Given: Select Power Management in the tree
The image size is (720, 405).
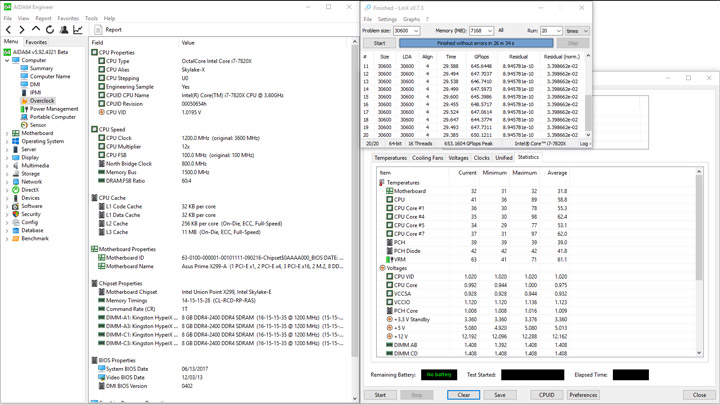Looking at the screenshot, I should click(x=53, y=109).
